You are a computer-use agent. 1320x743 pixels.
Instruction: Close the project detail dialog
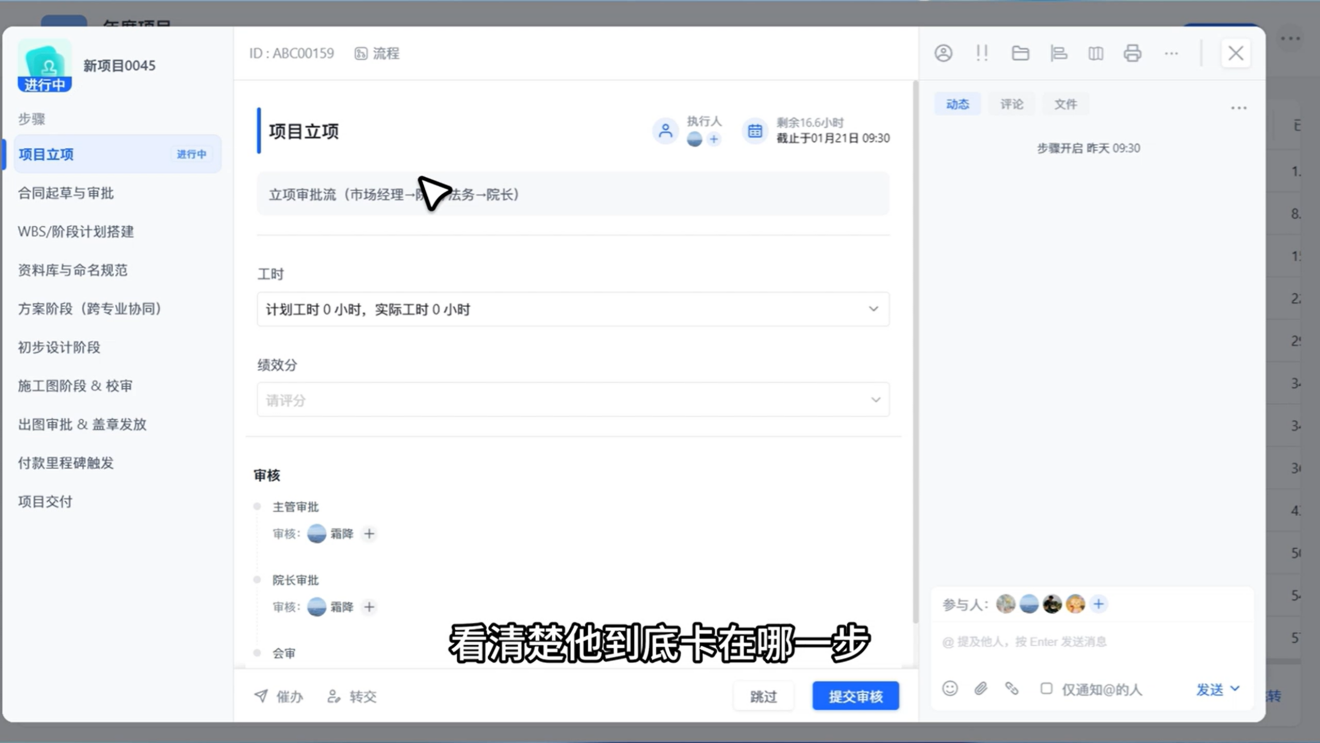click(1236, 53)
